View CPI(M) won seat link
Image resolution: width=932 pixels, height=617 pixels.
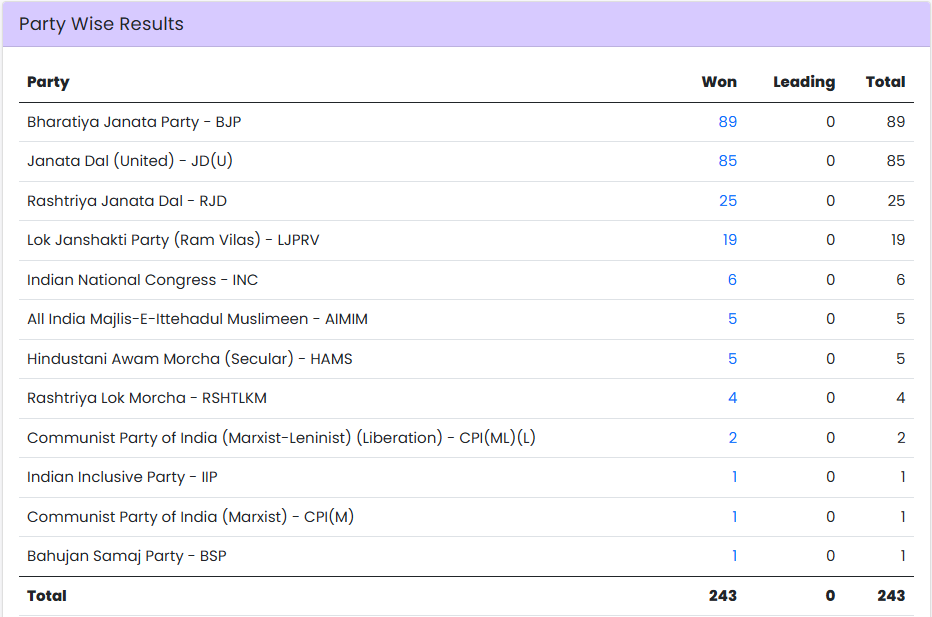pos(734,517)
